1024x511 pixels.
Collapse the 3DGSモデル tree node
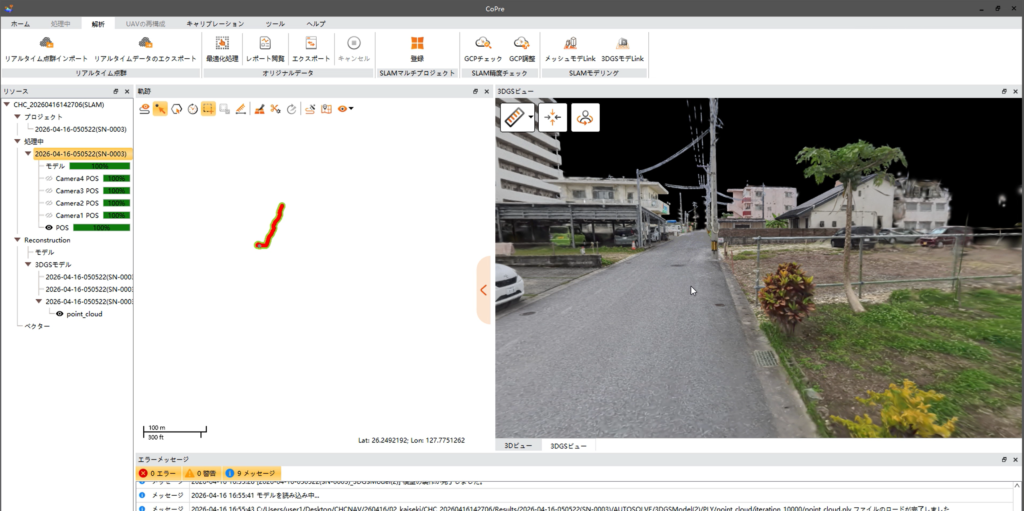[x=28, y=265]
